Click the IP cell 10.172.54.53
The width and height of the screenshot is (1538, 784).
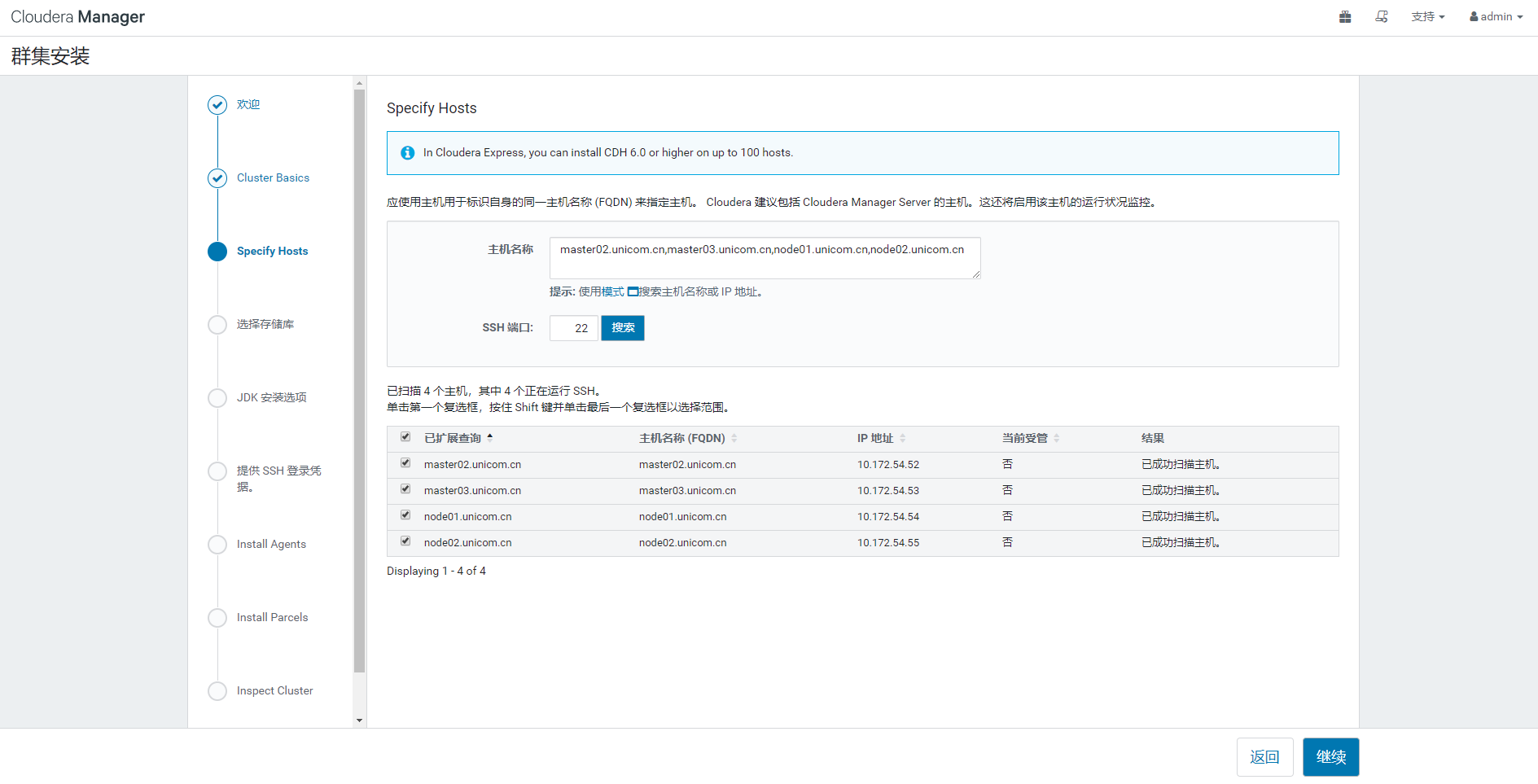(887, 491)
